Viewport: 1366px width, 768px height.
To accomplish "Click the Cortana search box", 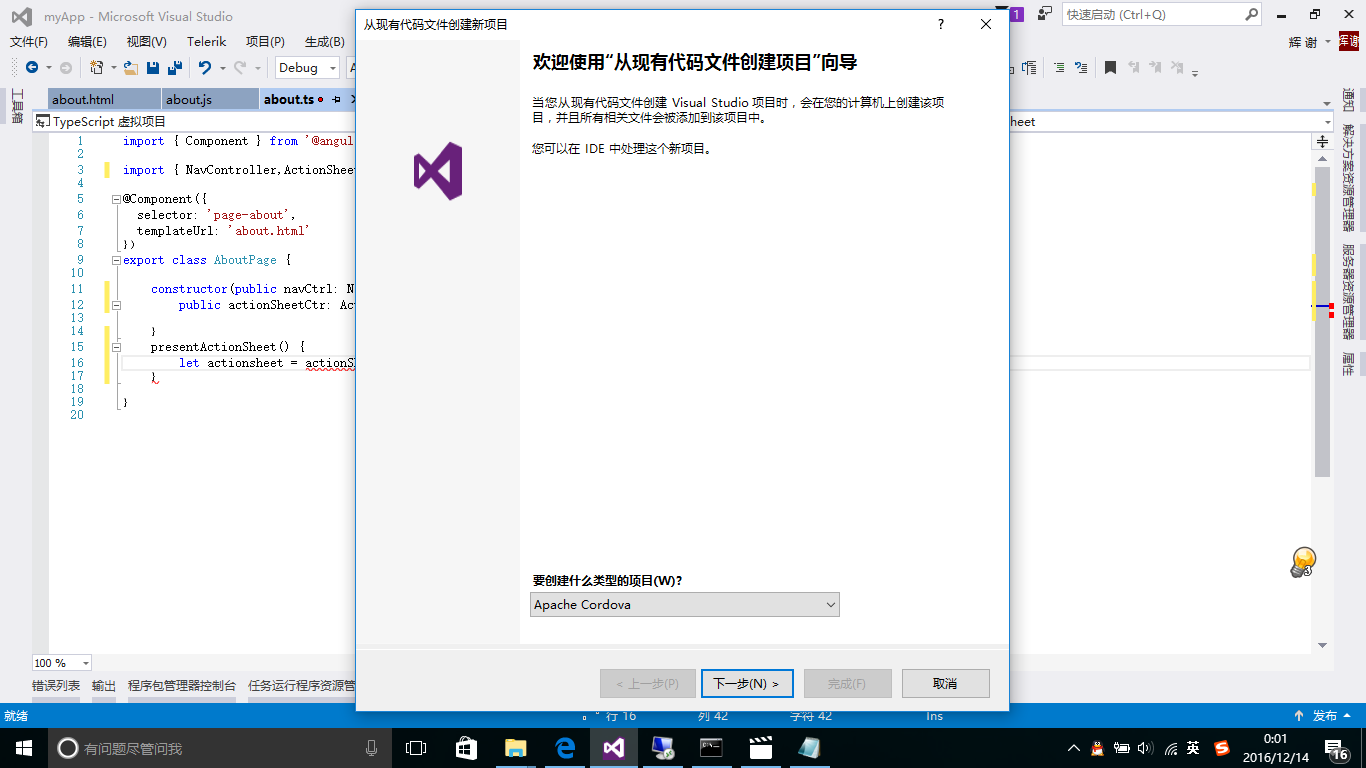I will 218,748.
